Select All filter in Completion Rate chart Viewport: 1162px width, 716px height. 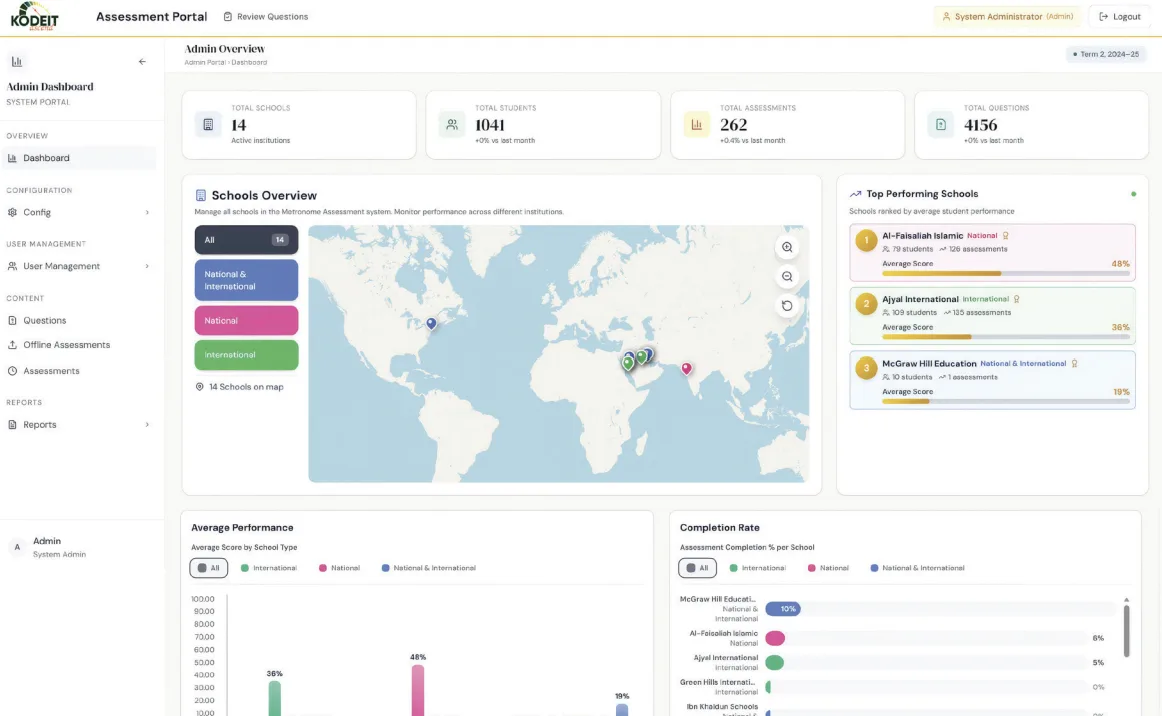pyautogui.click(x=697, y=568)
